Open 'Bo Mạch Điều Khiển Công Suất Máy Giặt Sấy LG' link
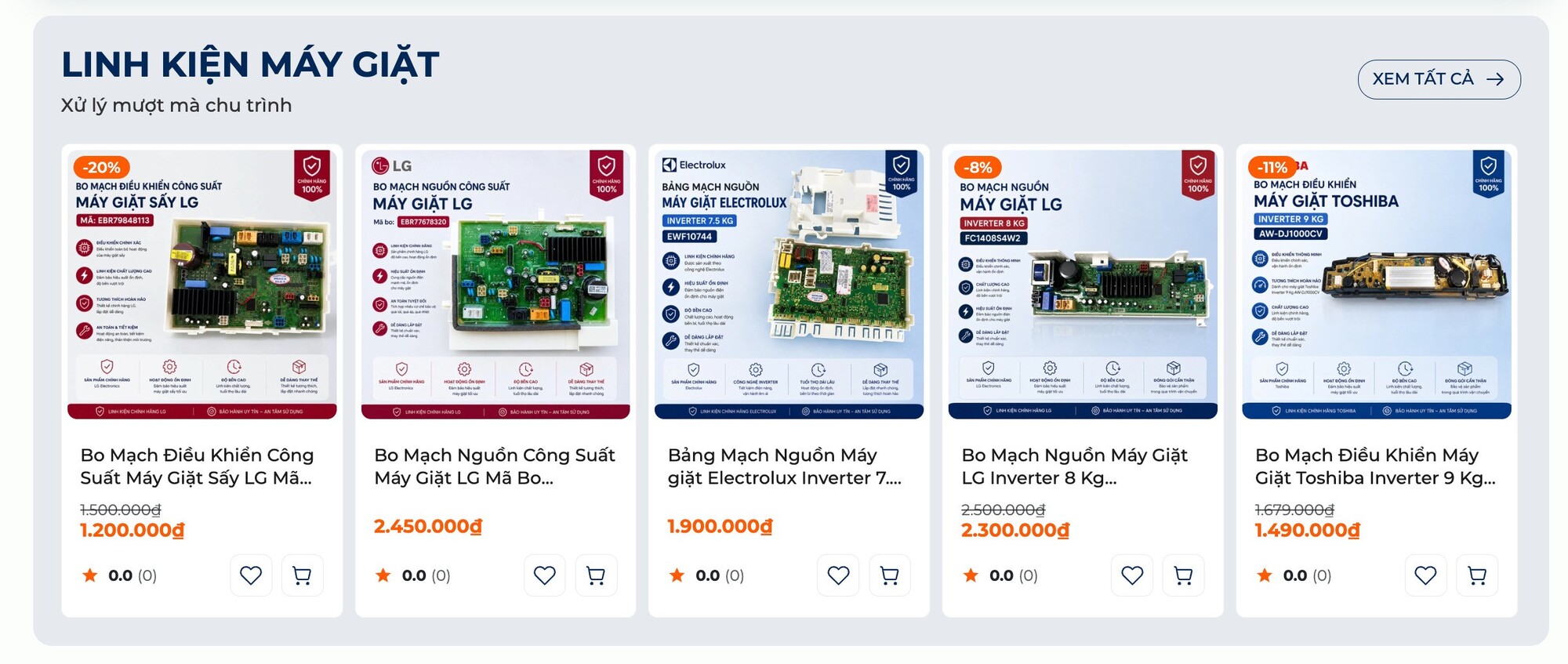The image size is (1568, 664). (198, 466)
